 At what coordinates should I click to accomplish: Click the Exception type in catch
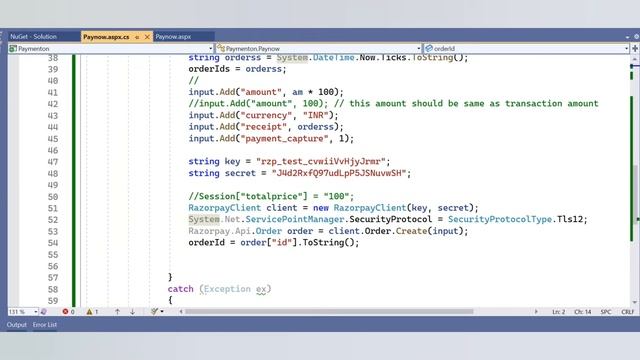coord(227,289)
